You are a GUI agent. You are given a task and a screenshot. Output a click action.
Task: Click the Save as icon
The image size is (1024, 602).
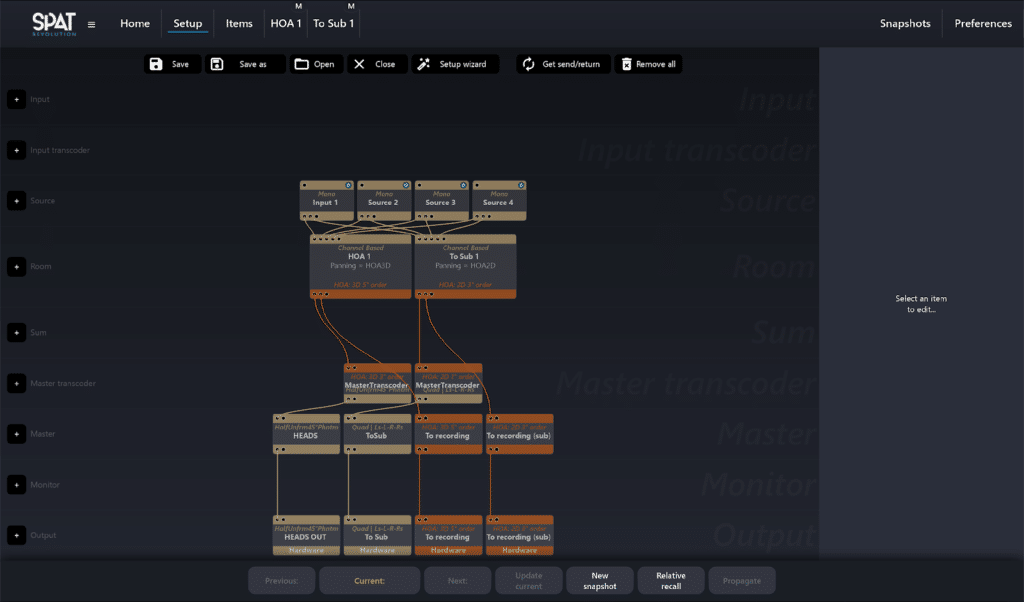(217, 64)
